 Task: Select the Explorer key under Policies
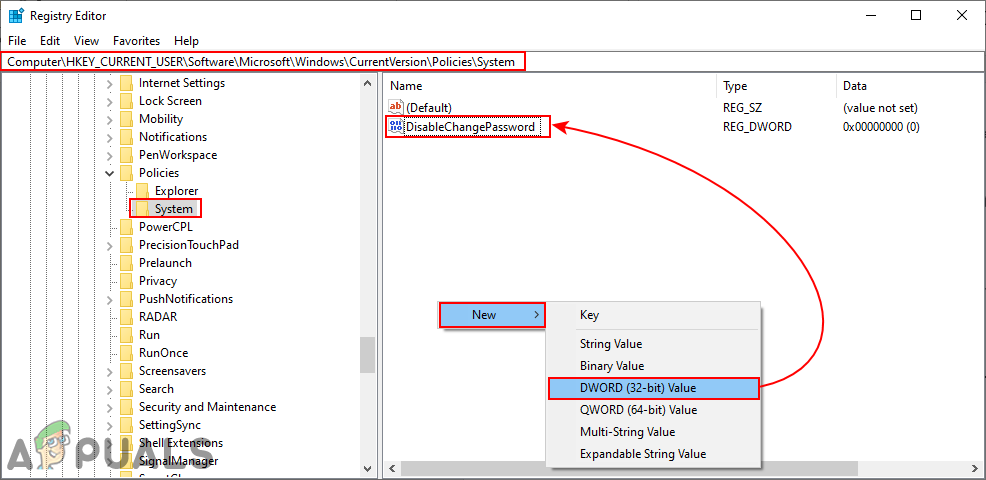tap(176, 191)
